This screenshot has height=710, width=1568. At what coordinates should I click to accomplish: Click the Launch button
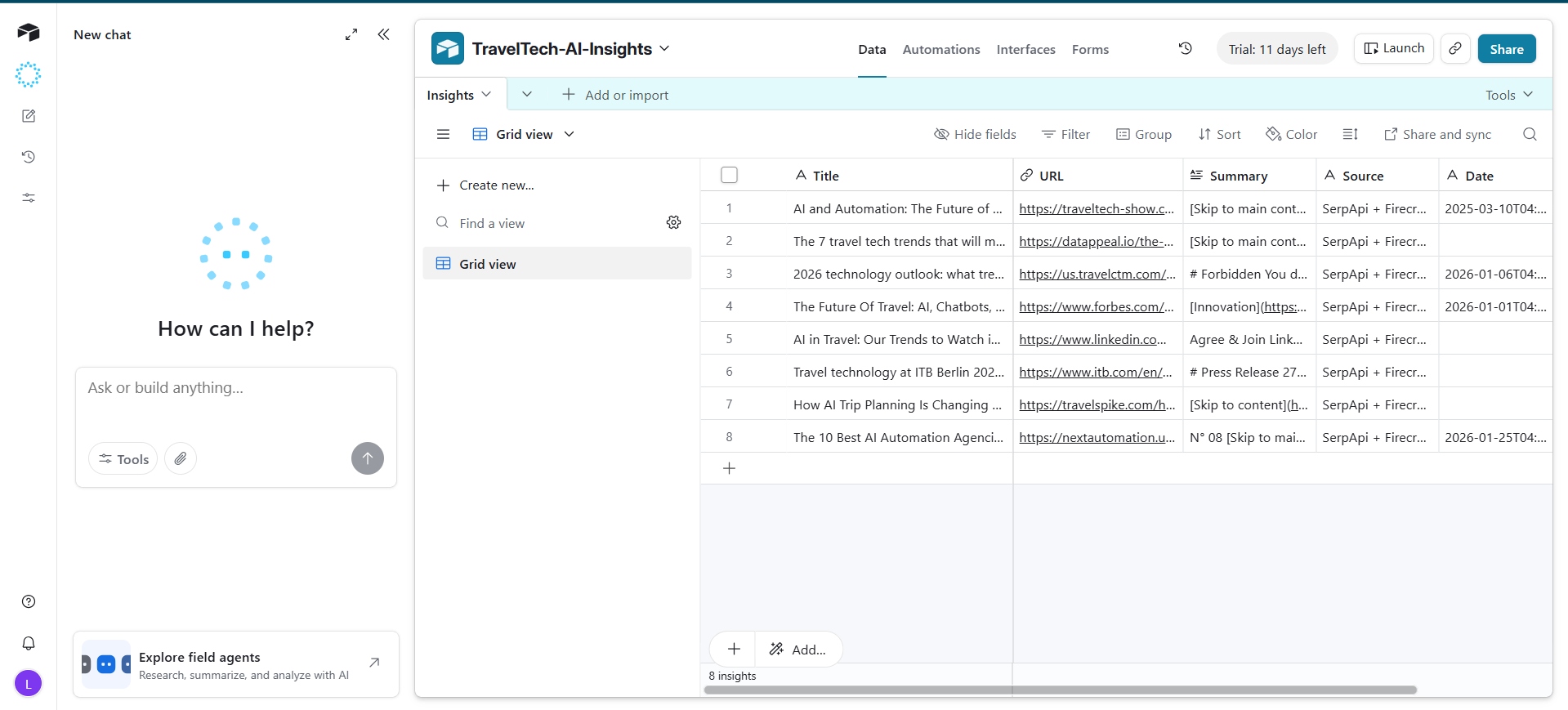pos(1394,48)
